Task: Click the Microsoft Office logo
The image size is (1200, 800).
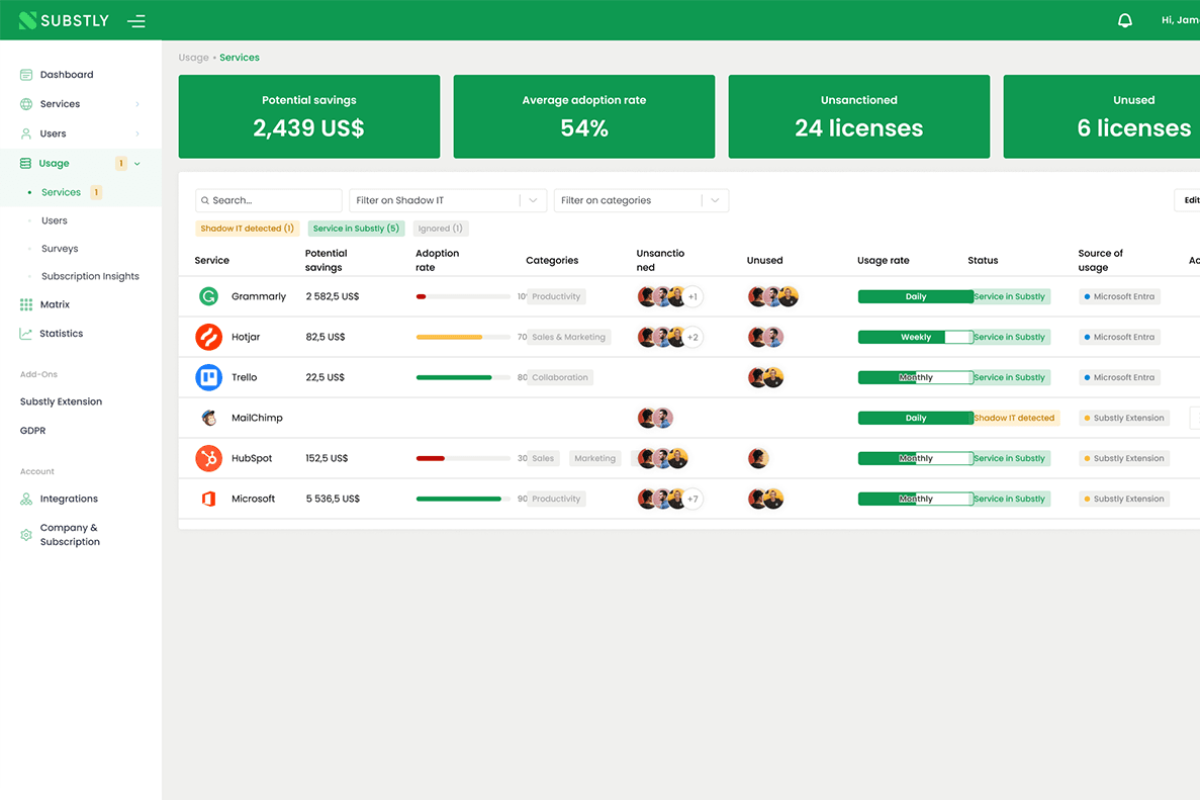Action: pos(208,498)
